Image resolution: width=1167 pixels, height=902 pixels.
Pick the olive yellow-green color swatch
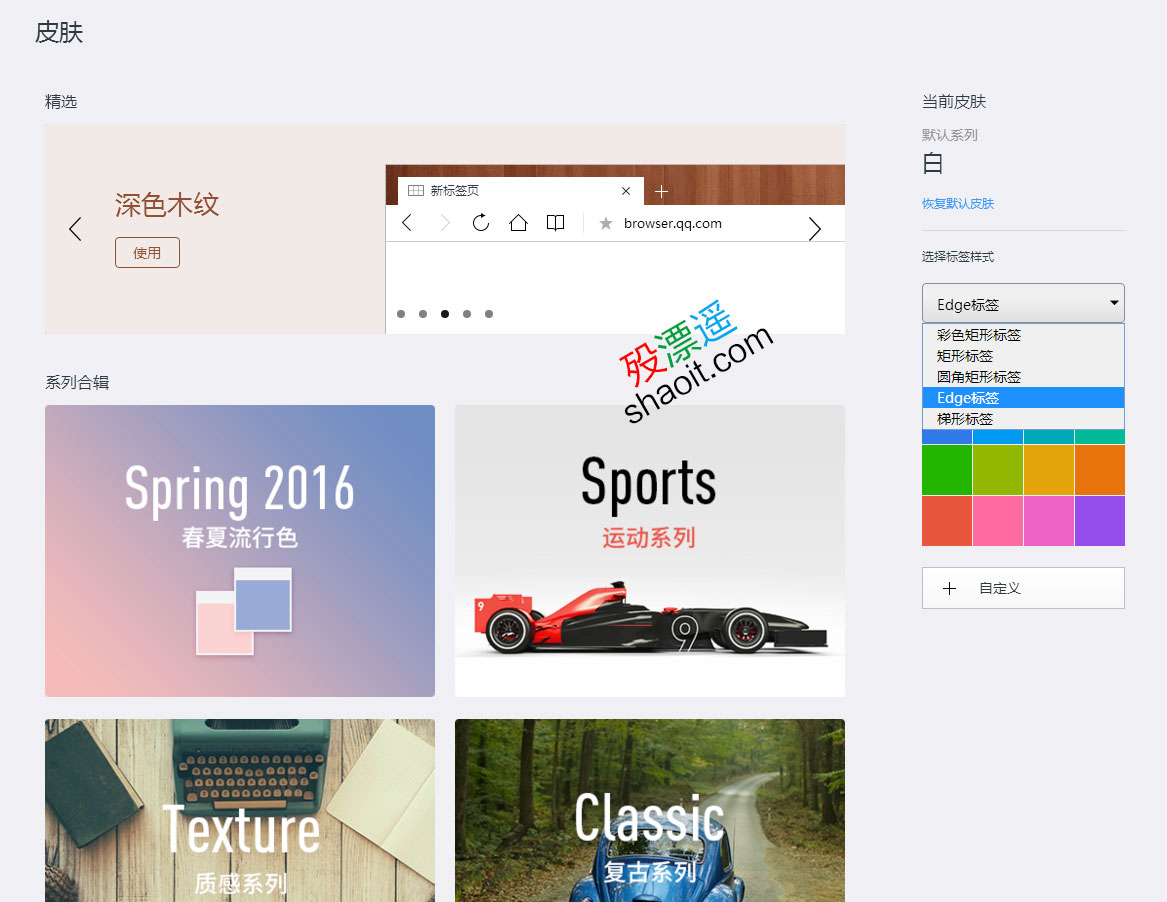tap(998, 470)
